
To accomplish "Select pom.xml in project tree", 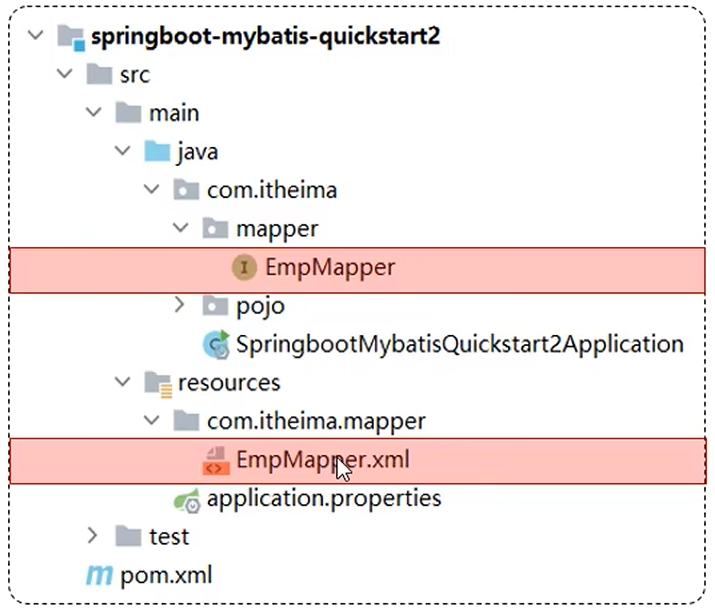I will tap(166, 575).
